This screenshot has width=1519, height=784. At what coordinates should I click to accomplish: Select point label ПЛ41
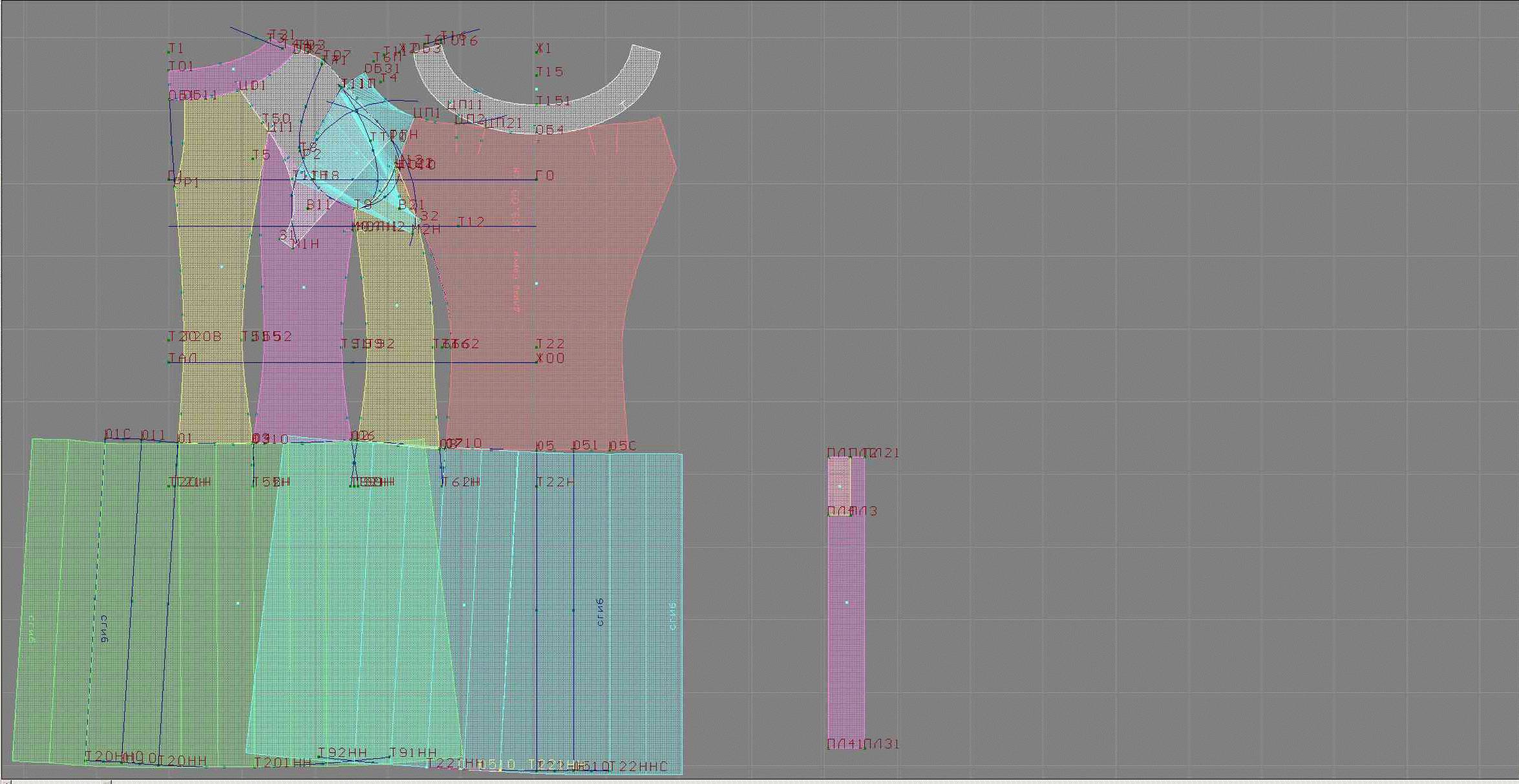pos(845,744)
